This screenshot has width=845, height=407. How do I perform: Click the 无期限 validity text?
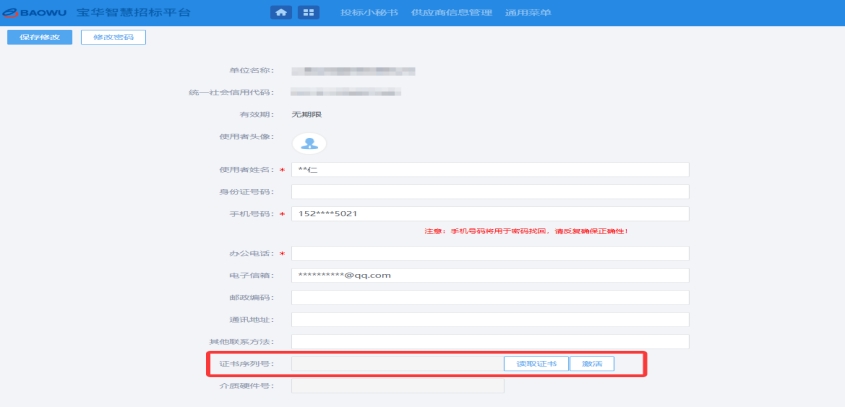click(x=307, y=114)
